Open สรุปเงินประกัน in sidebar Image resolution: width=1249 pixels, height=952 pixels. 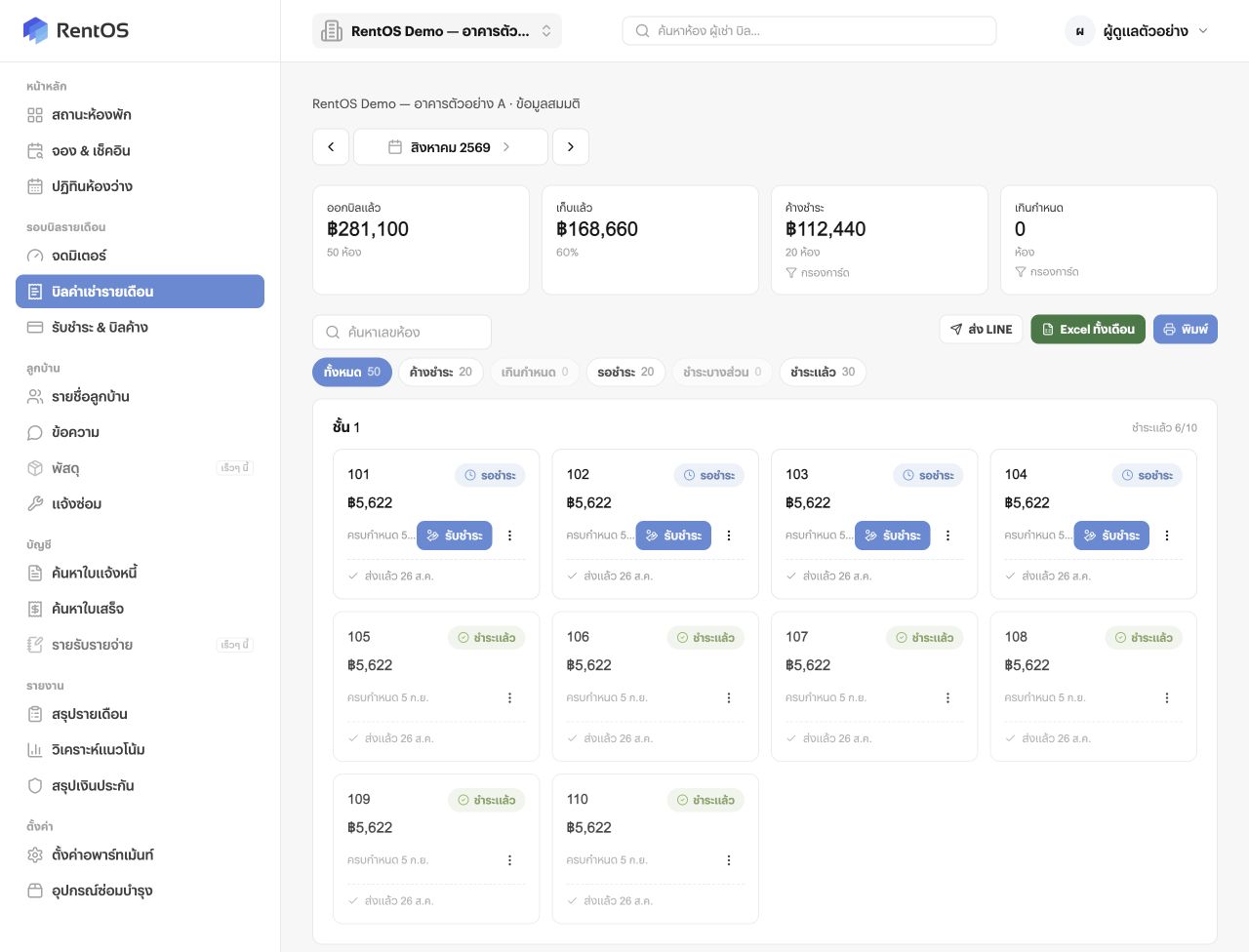[x=140, y=786]
